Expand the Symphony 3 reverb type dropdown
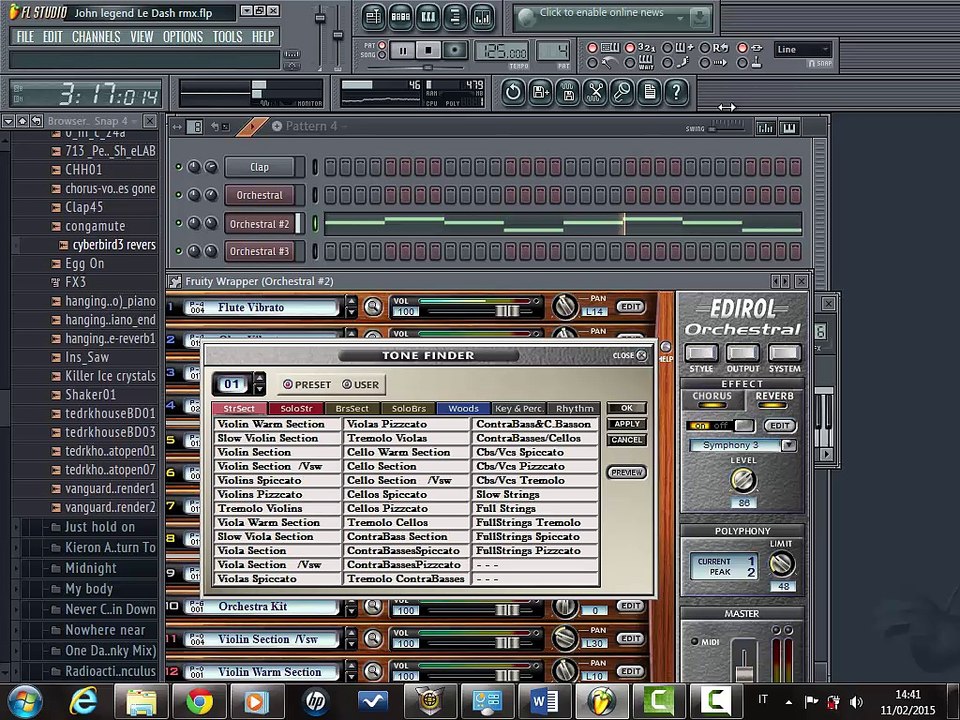 pyautogui.click(x=789, y=445)
